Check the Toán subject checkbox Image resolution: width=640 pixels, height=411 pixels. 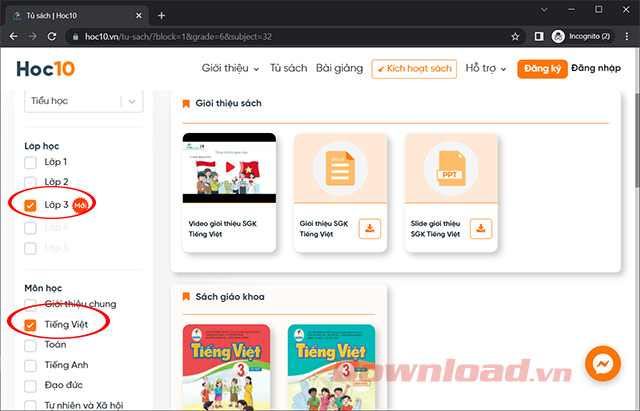(x=30, y=345)
